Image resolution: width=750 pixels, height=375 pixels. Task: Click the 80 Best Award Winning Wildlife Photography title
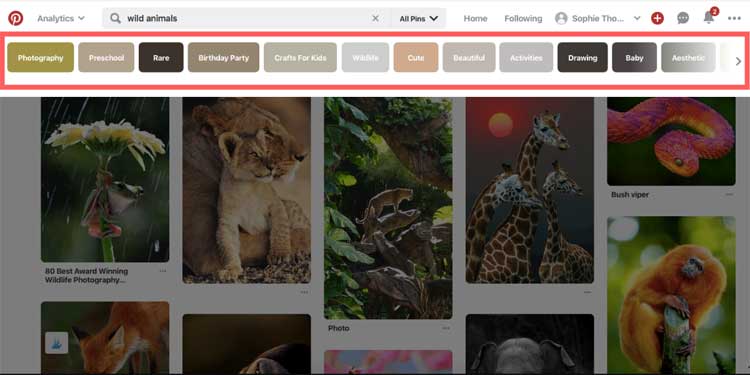(87, 276)
